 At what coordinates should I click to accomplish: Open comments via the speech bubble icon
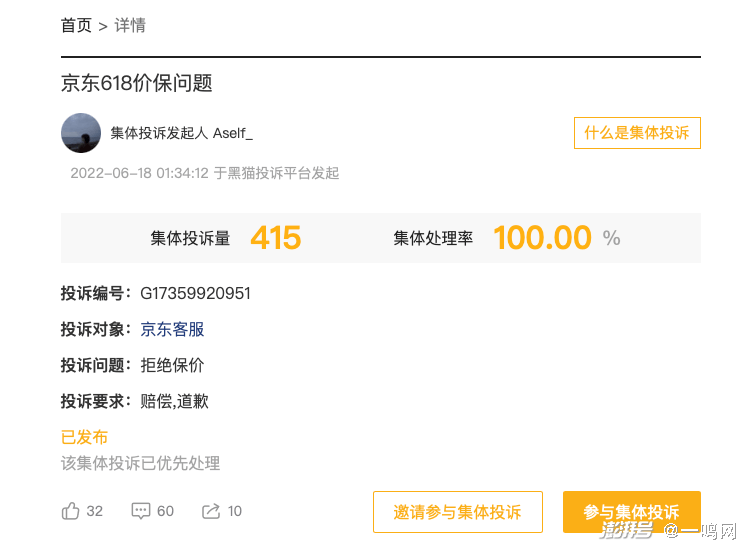point(141,511)
